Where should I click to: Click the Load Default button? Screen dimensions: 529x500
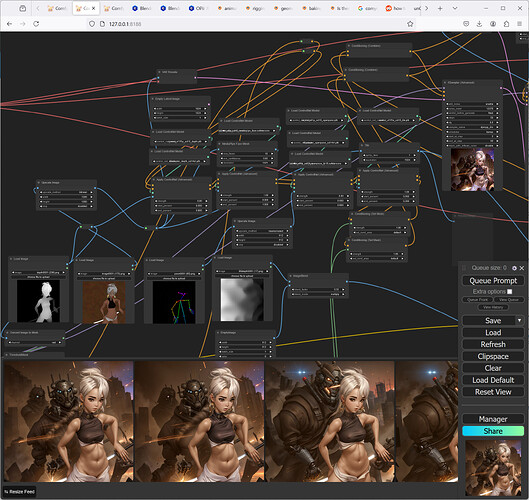point(493,380)
